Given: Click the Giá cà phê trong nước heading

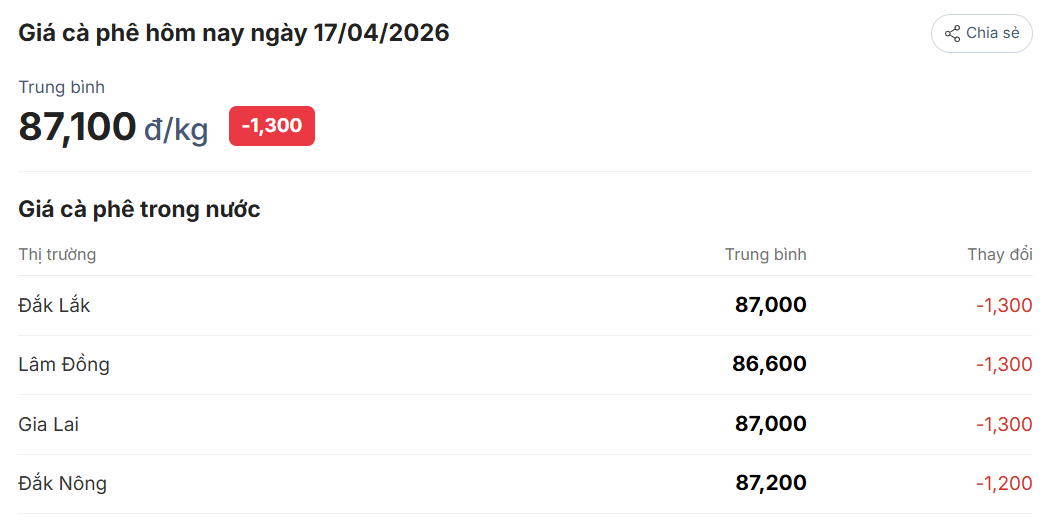Looking at the screenshot, I should 139,209.
